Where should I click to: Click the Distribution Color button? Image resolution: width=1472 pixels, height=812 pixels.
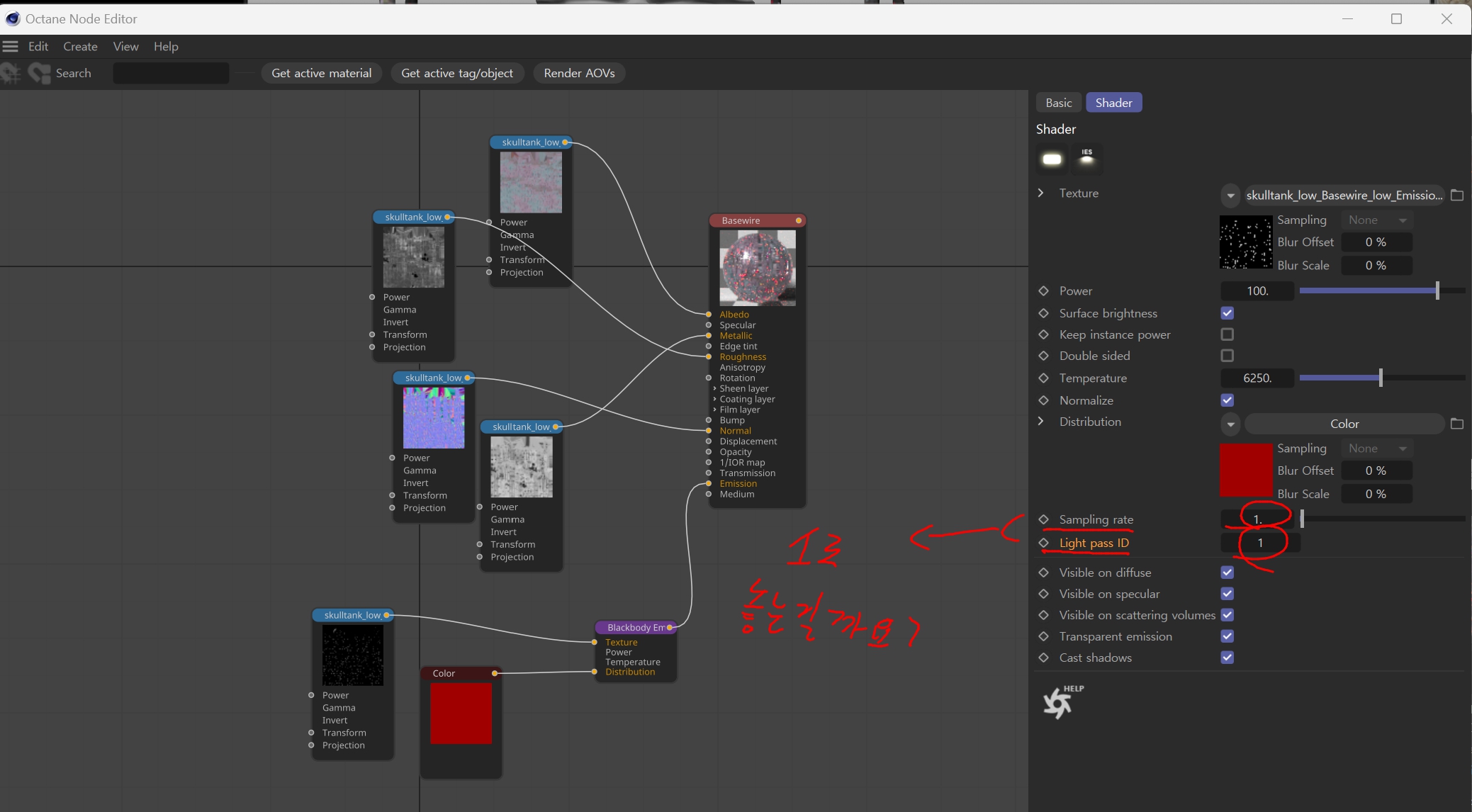[1344, 424]
